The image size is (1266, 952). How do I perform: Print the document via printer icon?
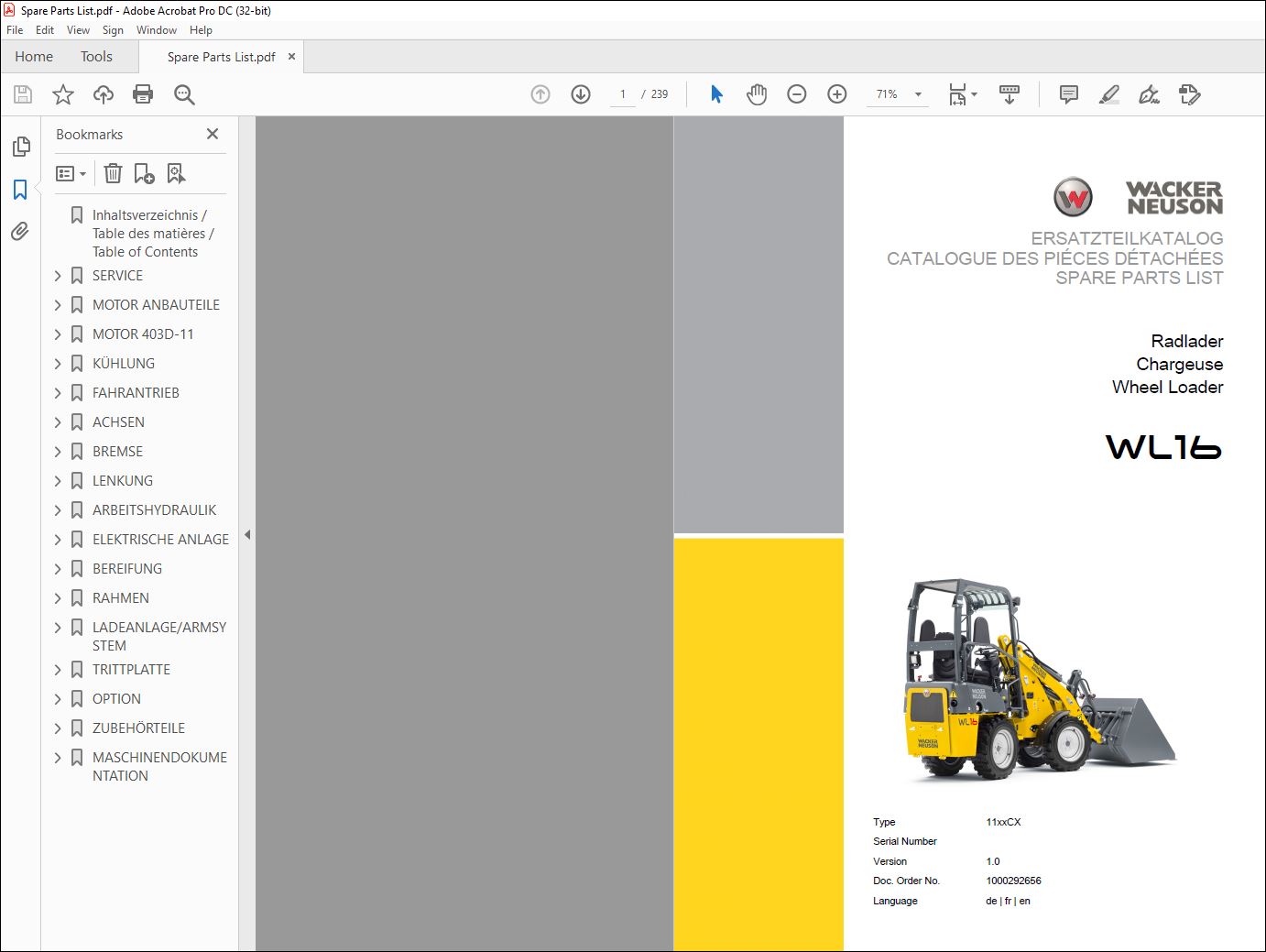coord(143,94)
